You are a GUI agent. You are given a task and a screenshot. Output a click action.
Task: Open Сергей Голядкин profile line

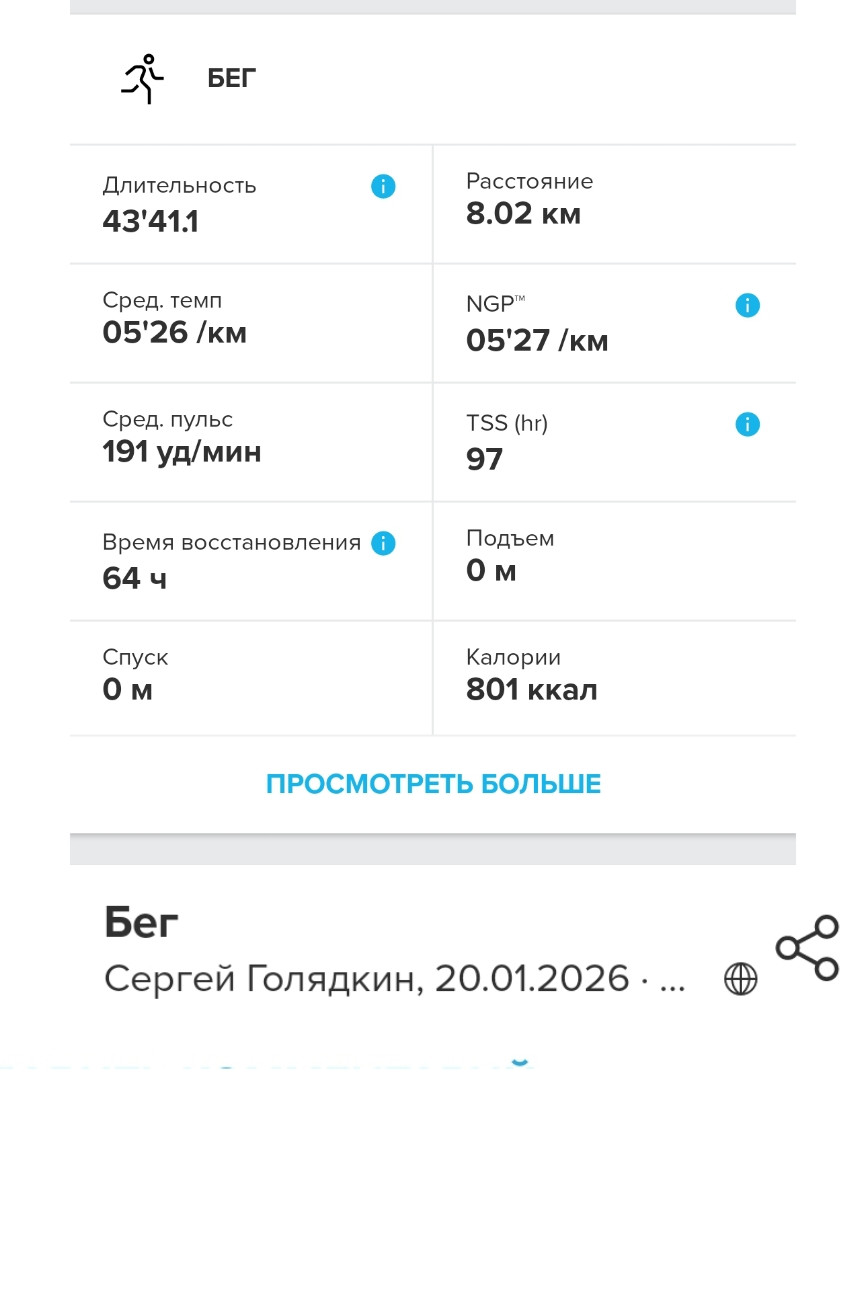(394, 978)
